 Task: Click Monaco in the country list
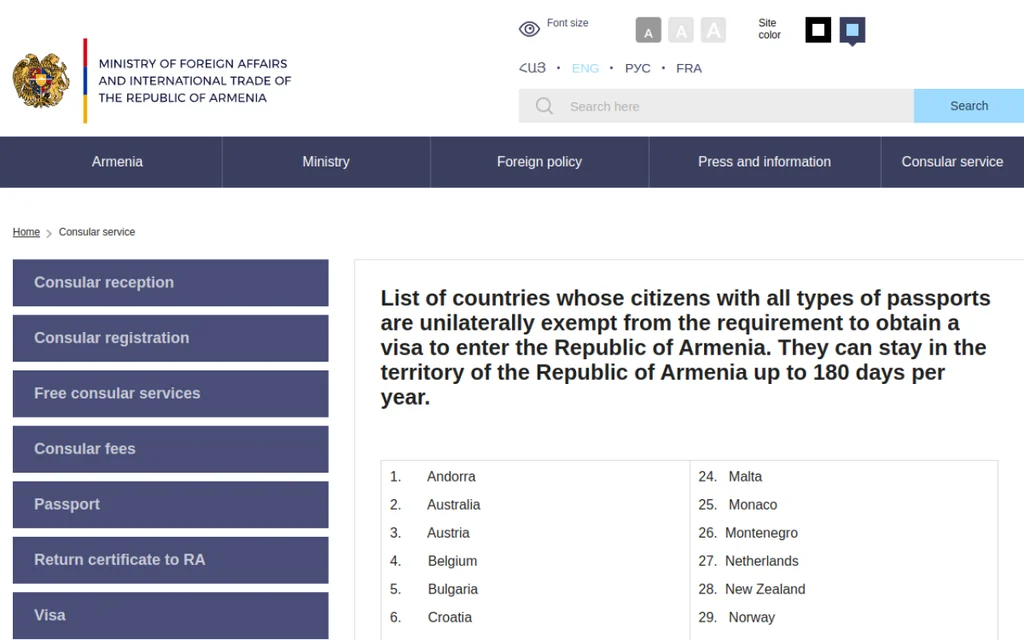pyautogui.click(x=753, y=505)
